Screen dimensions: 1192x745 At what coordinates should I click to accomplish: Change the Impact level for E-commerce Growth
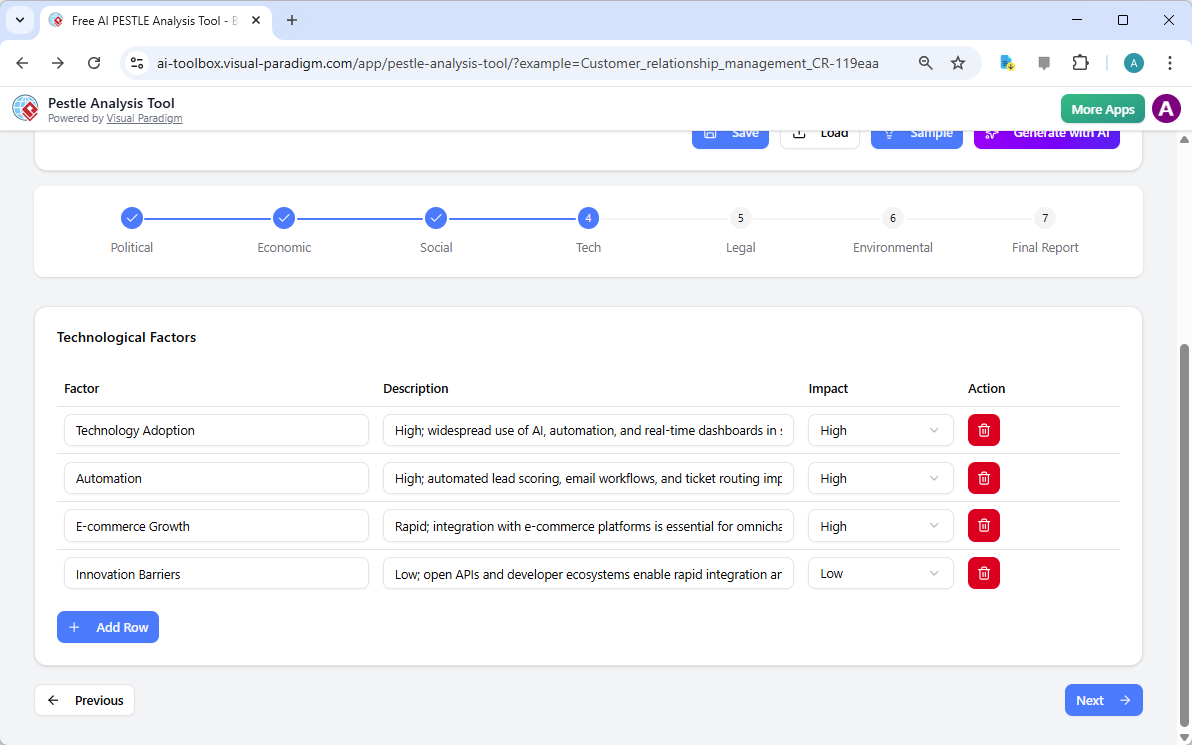(x=879, y=525)
